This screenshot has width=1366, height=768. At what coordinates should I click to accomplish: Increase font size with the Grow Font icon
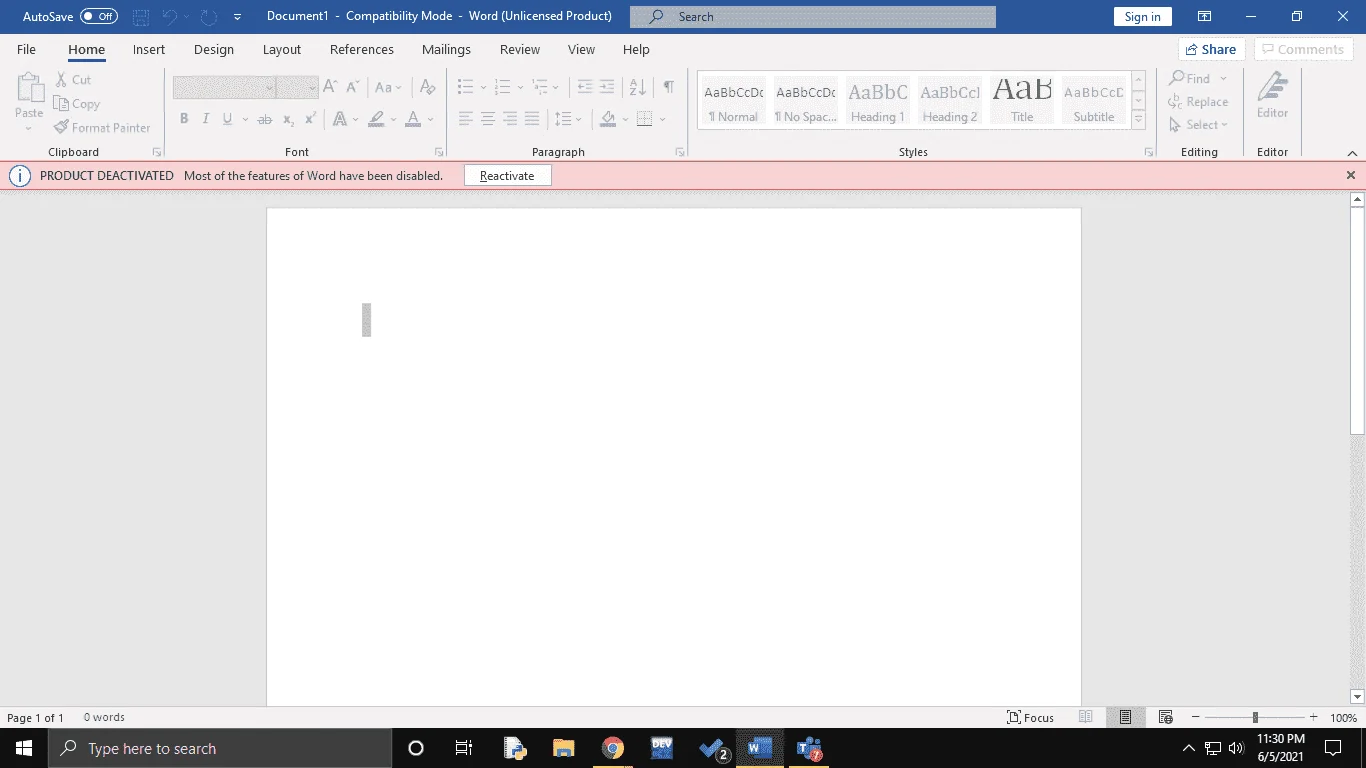click(329, 88)
